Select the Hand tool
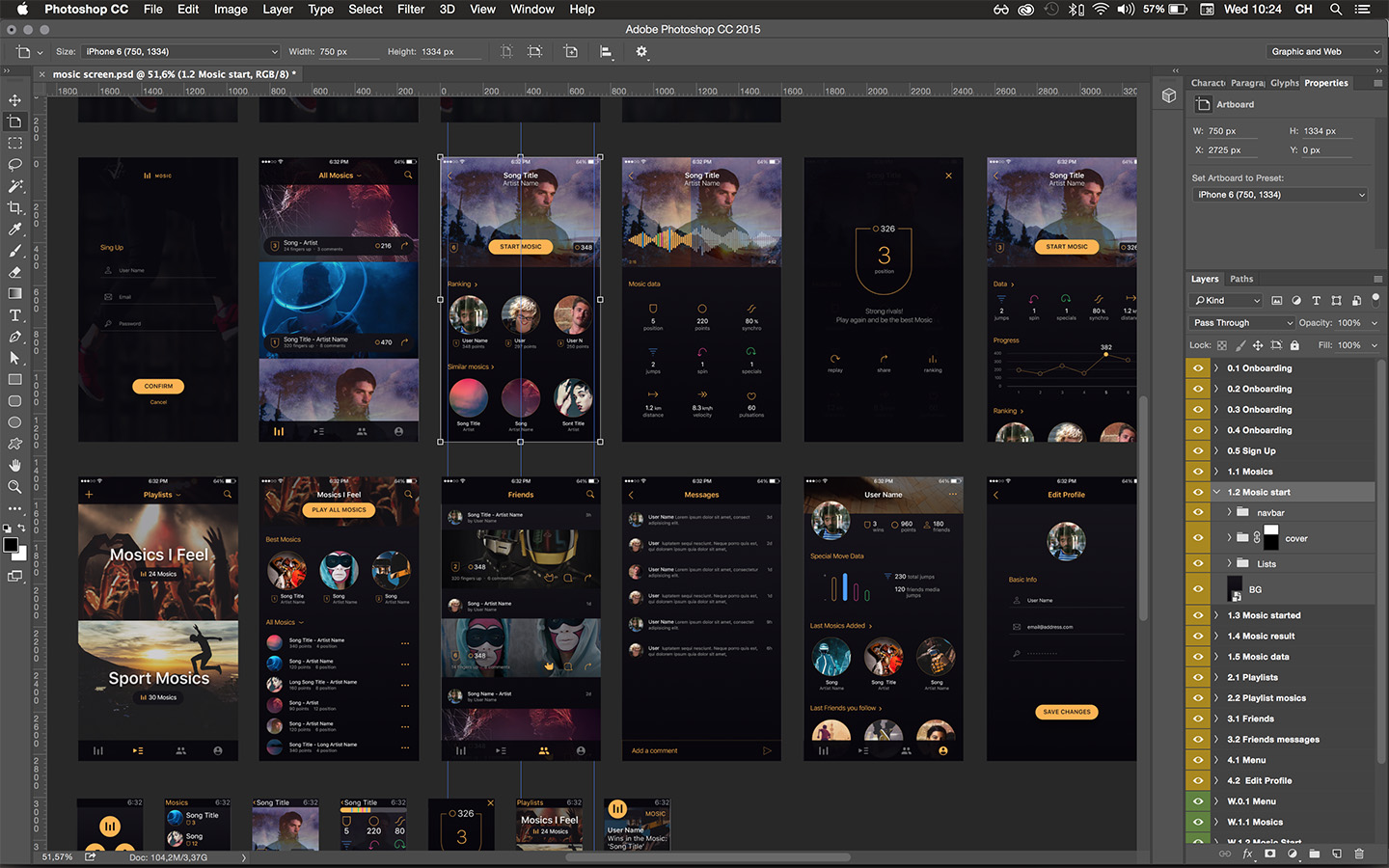Image resolution: width=1389 pixels, height=868 pixels. [x=14, y=466]
